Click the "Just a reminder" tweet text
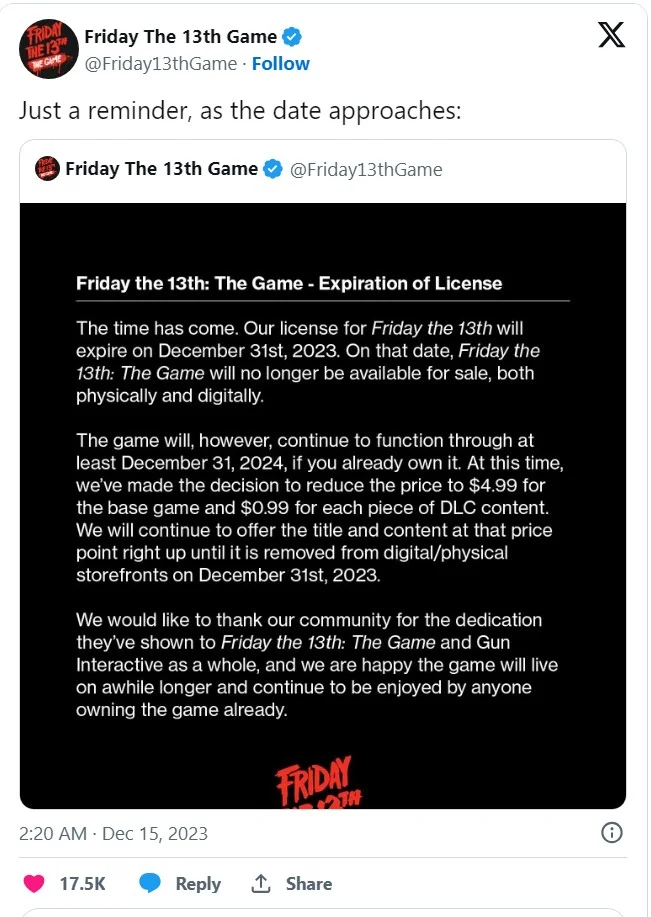Image resolution: width=651 pixels, height=917 pixels. [x=240, y=110]
